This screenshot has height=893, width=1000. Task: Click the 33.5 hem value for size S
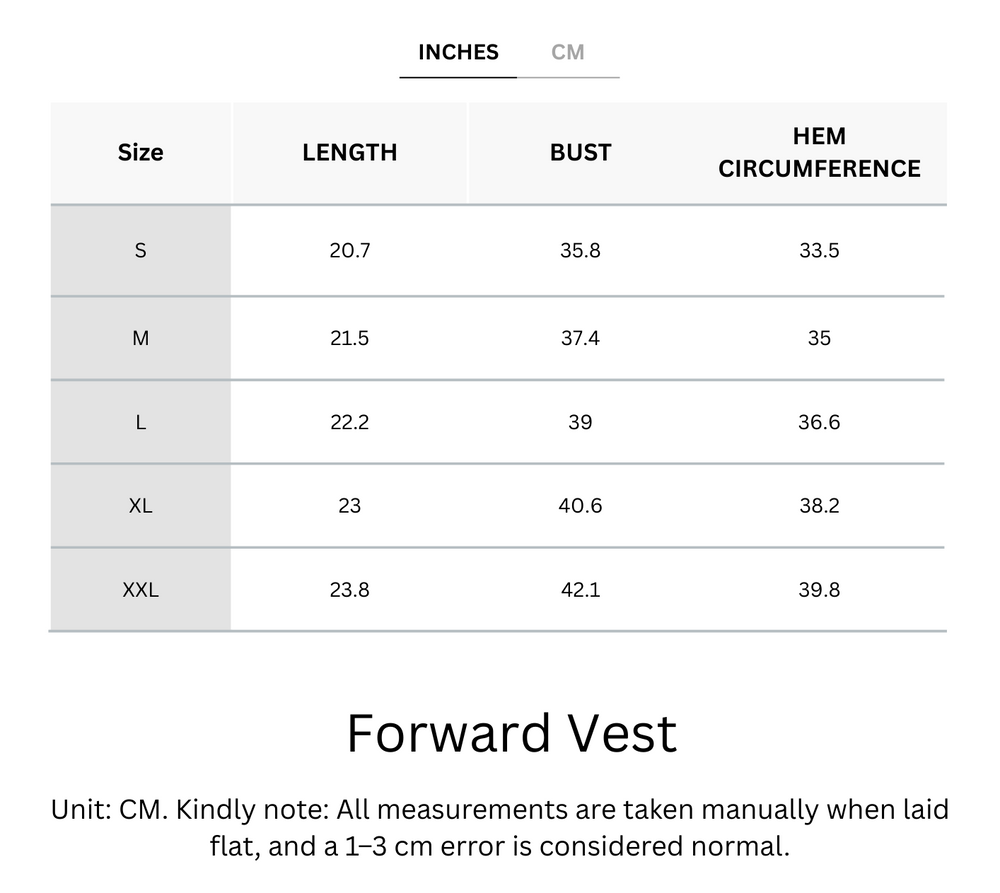tap(820, 250)
